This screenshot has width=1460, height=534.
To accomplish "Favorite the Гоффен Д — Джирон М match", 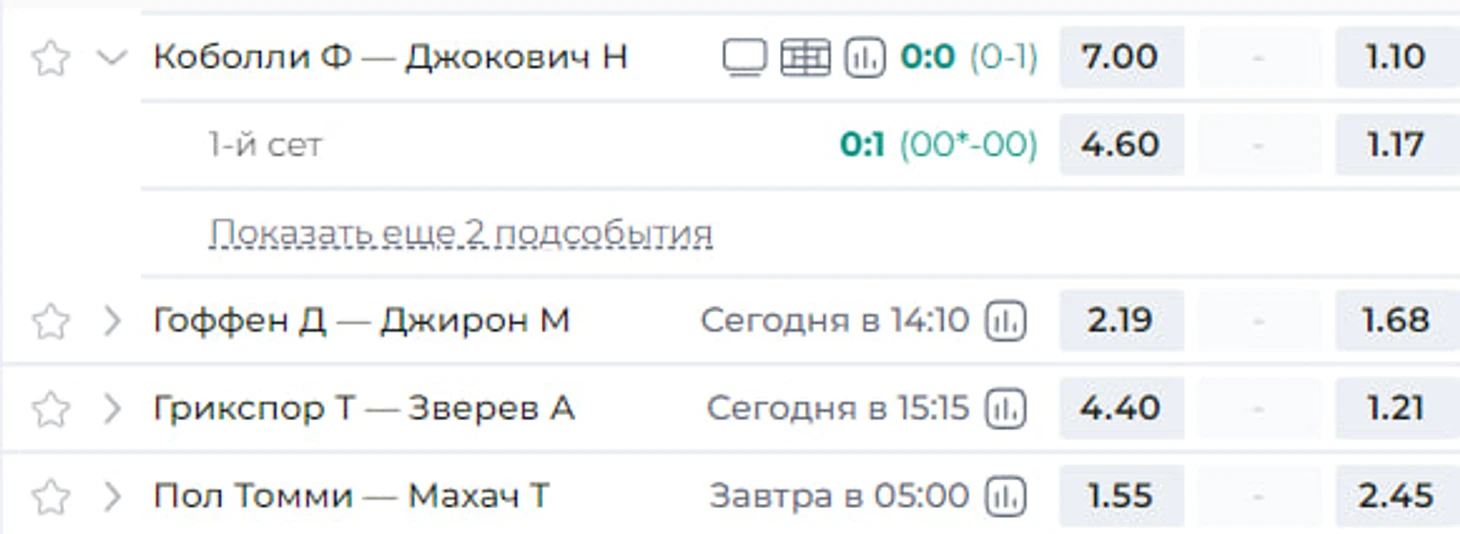I will [50, 322].
